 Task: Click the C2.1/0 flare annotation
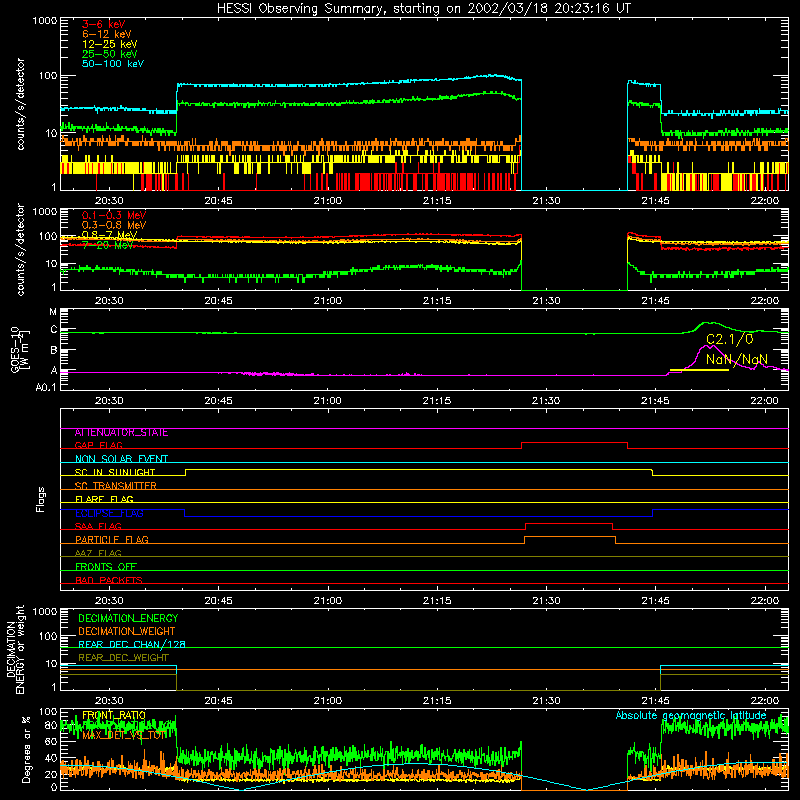point(729,339)
